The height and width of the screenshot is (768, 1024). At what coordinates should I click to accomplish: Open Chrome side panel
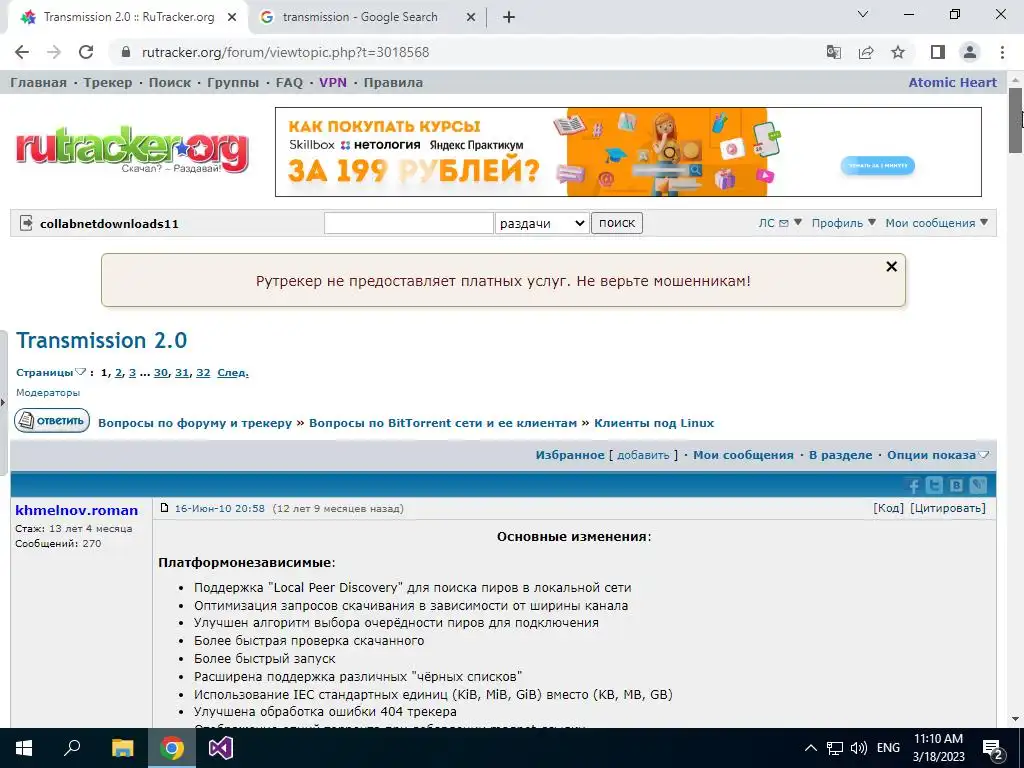(938, 52)
